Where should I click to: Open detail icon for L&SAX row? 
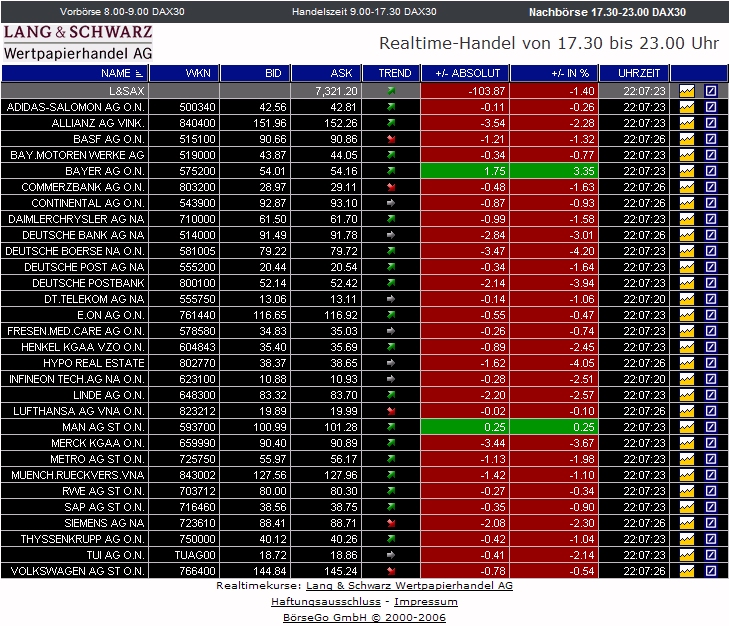pyautogui.click(x=710, y=91)
